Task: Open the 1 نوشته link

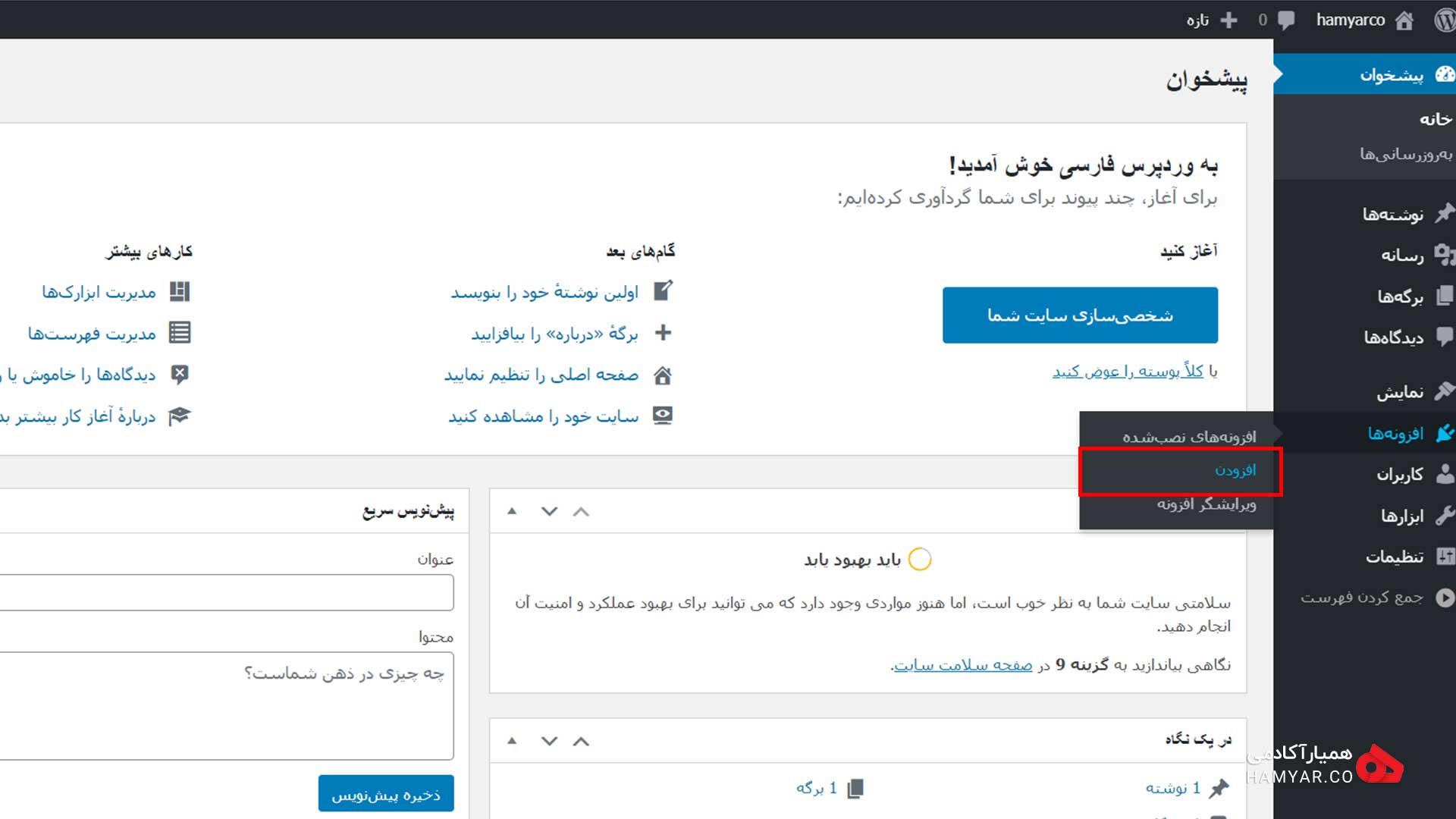Action: pos(1172,789)
